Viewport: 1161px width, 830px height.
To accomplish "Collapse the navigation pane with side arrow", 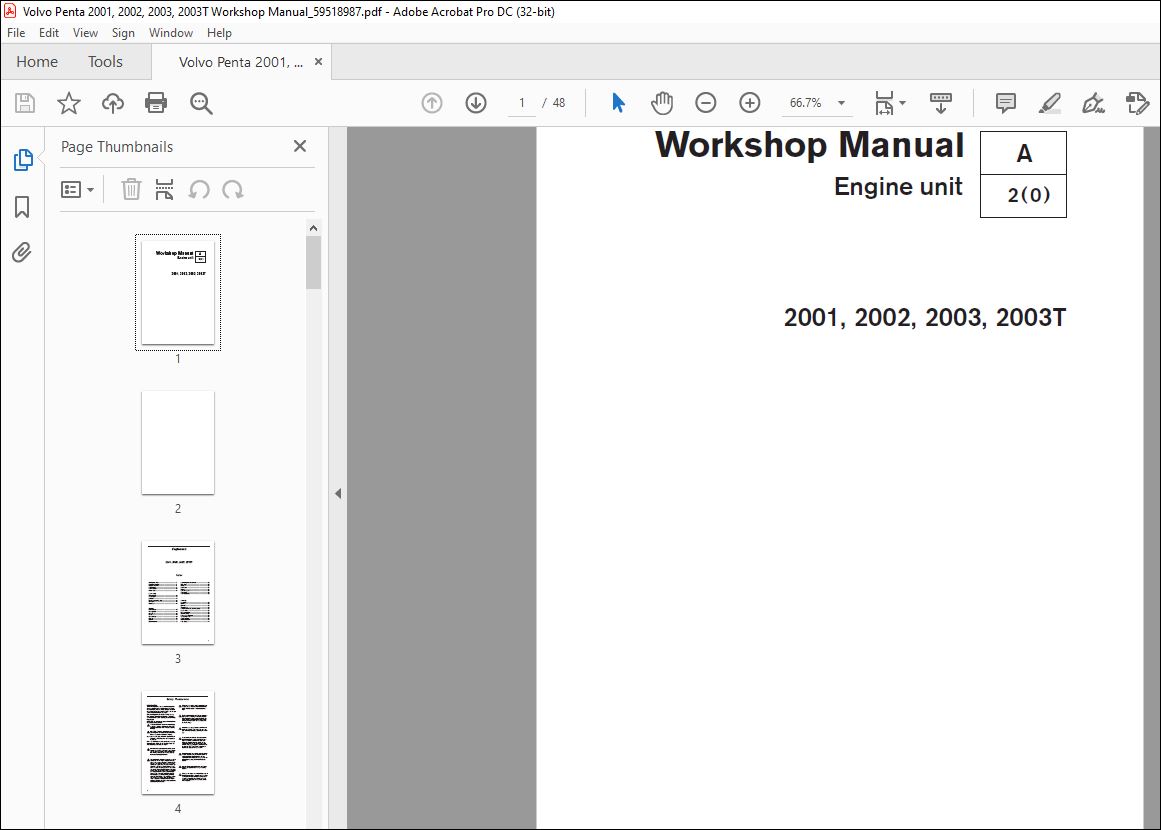I will pos(338,493).
